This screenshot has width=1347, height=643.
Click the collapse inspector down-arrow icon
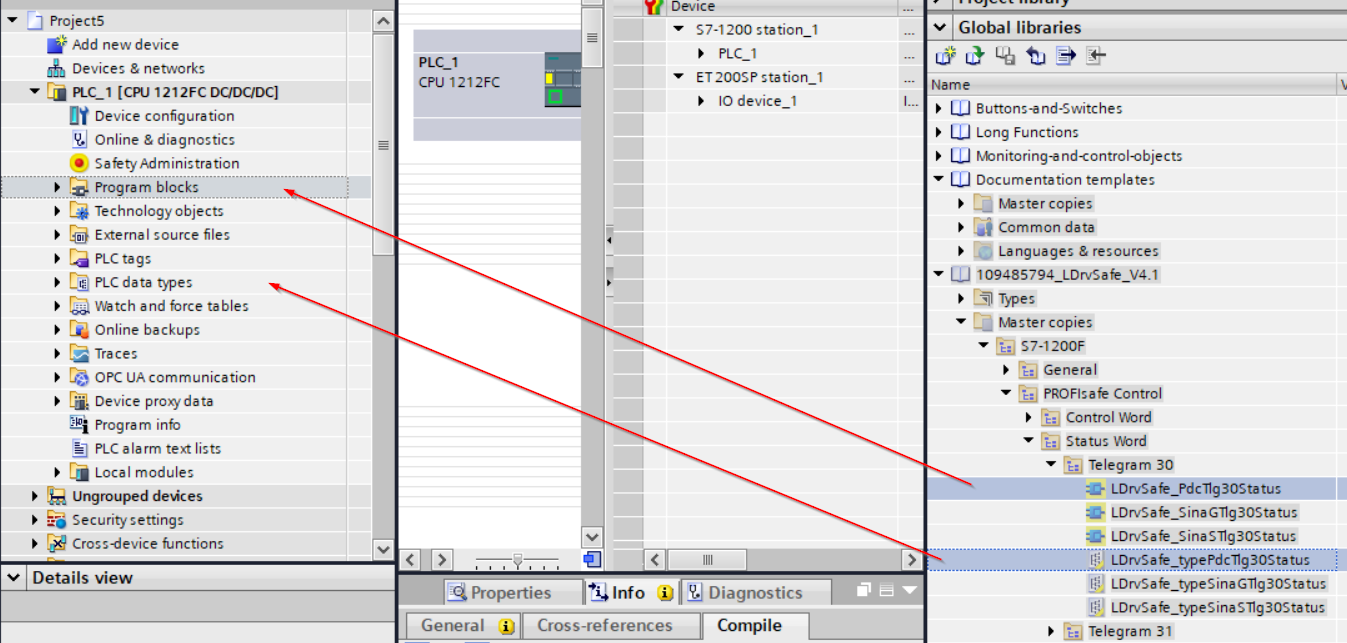click(x=909, y=591)
